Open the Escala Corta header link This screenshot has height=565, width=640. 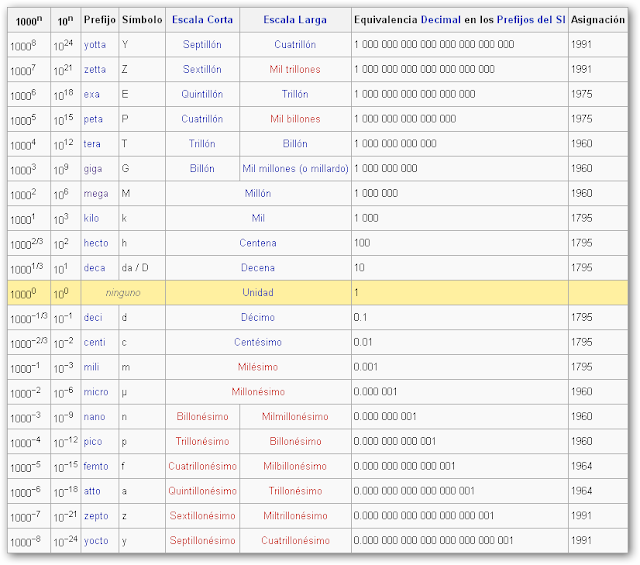[202, 20]
